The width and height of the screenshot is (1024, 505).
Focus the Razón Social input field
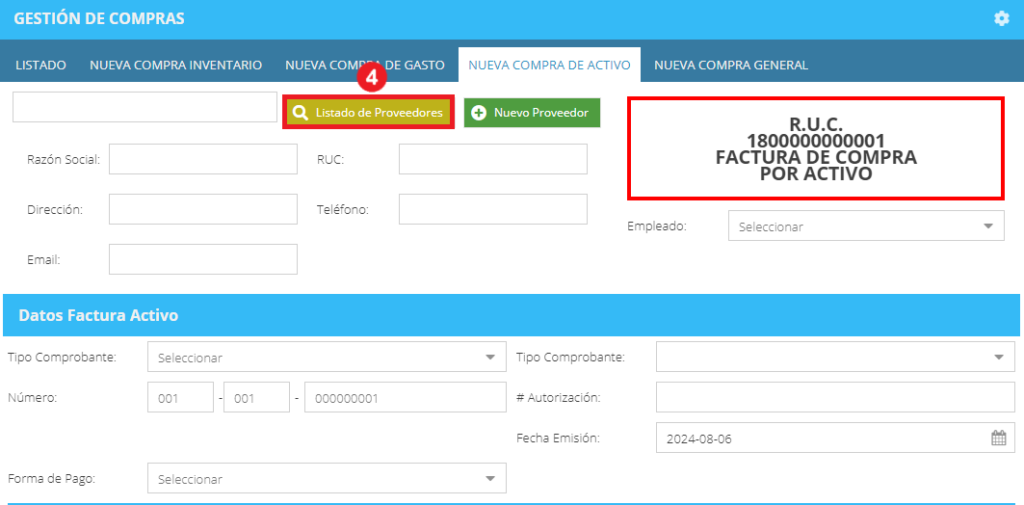pos(203,159)
